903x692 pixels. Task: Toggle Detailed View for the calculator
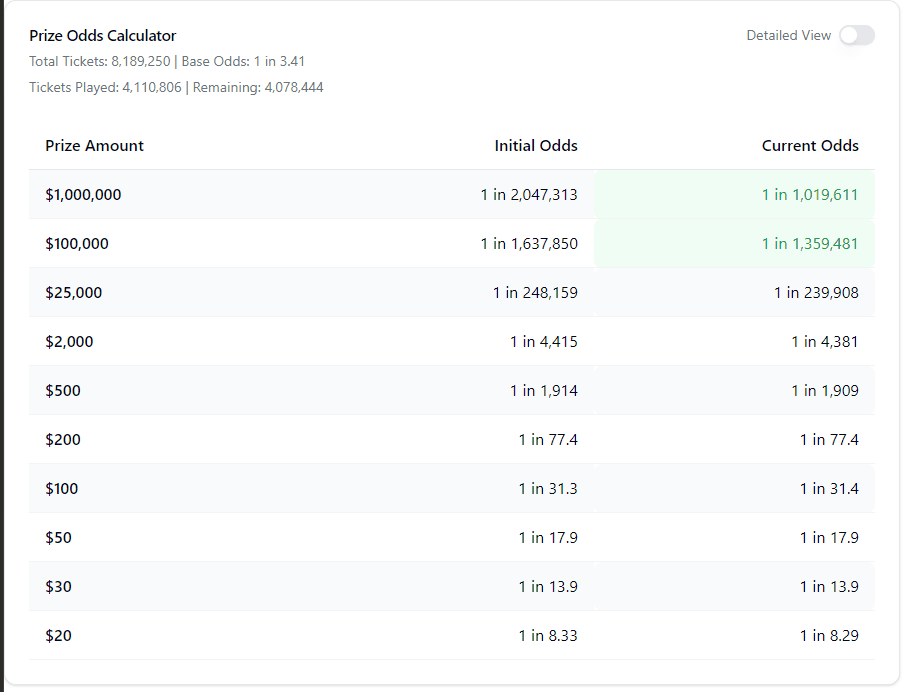point(857,35)
